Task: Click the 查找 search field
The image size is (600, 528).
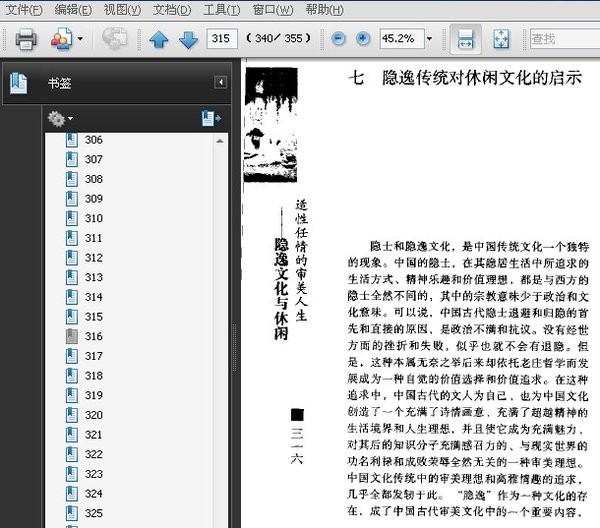Action: coord(562,39)
